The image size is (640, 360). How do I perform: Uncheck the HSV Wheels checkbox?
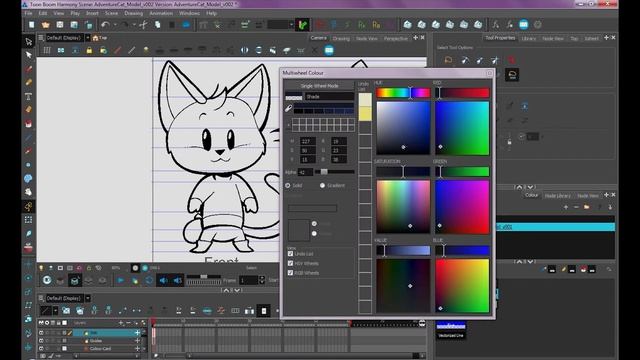290,263
